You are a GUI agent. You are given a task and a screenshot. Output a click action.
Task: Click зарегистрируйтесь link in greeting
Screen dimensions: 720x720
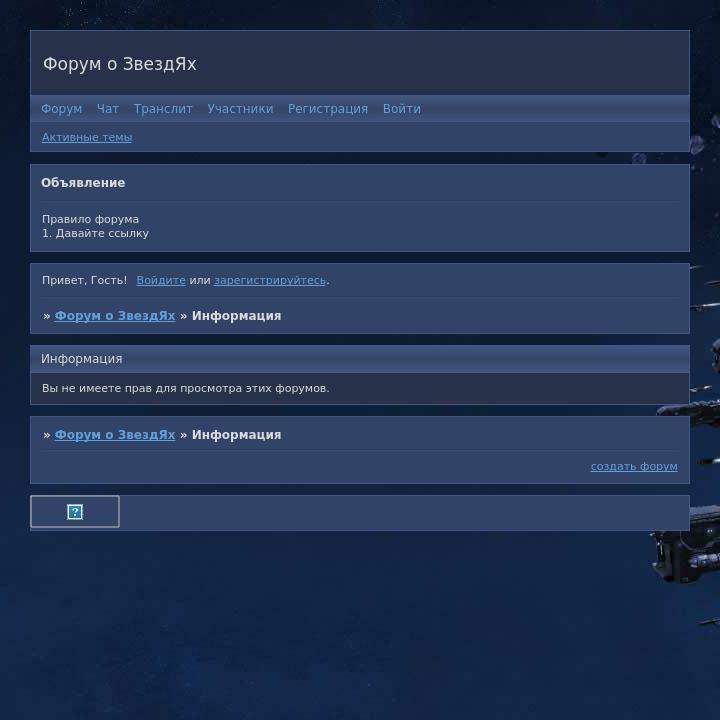(270, 280)
